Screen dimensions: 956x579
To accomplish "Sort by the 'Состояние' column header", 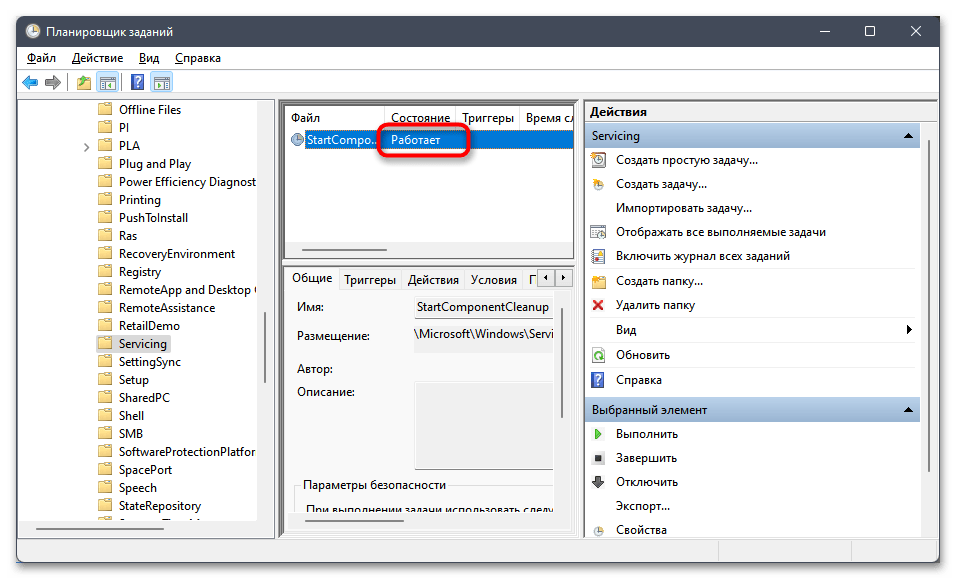I will click(420, 118).
